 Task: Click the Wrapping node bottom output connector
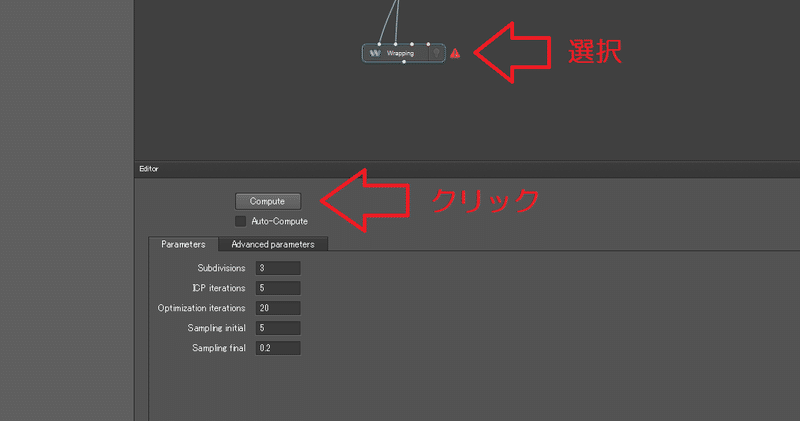tap(404, 62)
